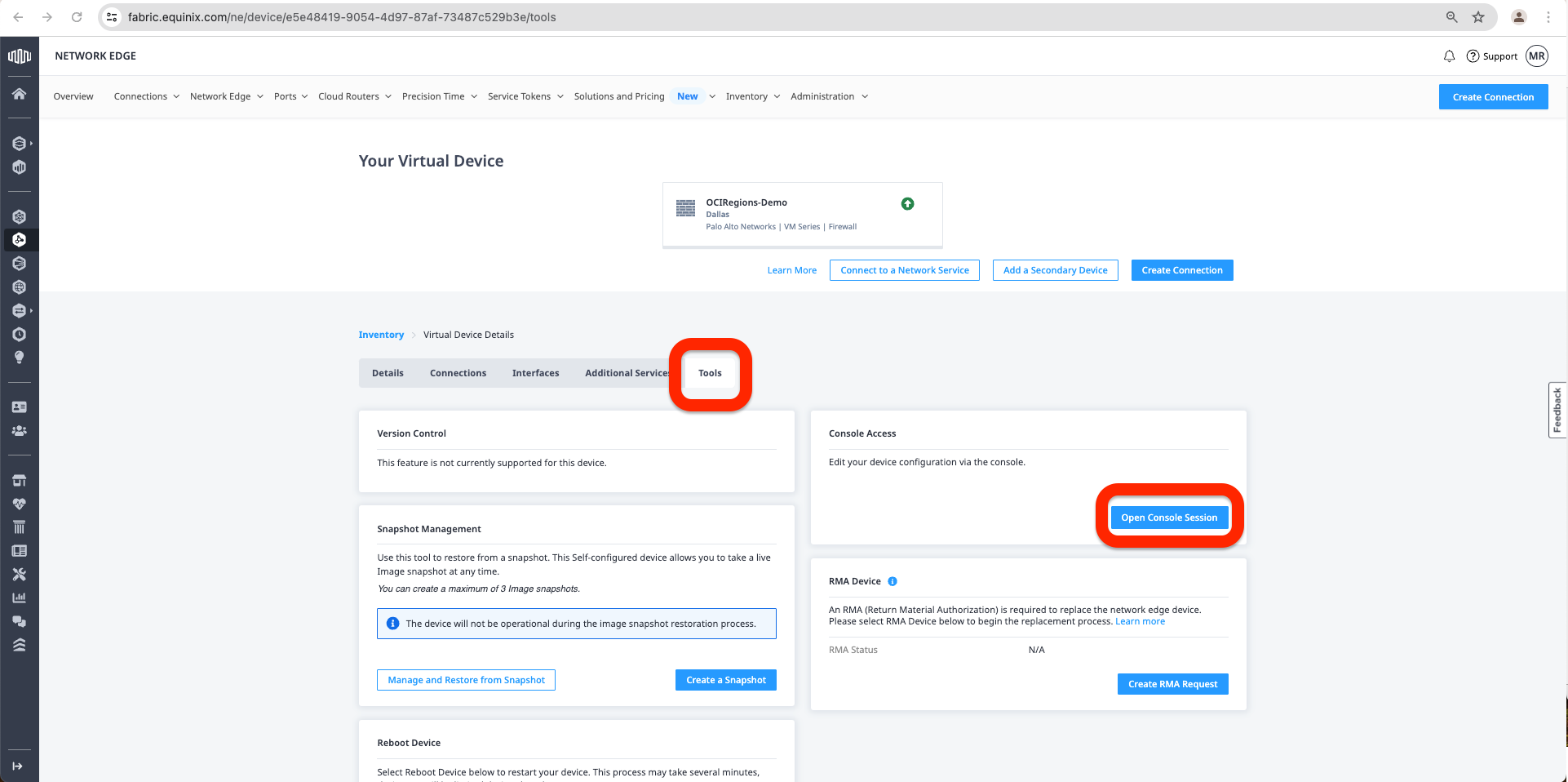Switch to the Details tab
Image resolution: width=1568 pixels, height=782 pixels.
point(388,373)
